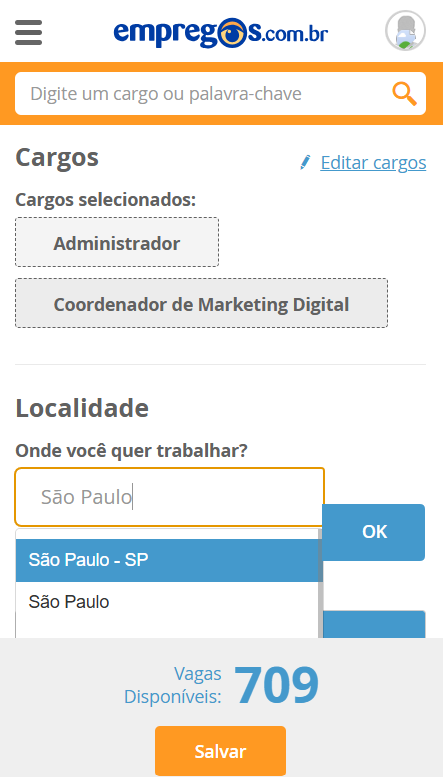Viewport: 443px width, 777px height.
Task: Click the pencil icon beside Editar cargos
Action: pos(305,162)
